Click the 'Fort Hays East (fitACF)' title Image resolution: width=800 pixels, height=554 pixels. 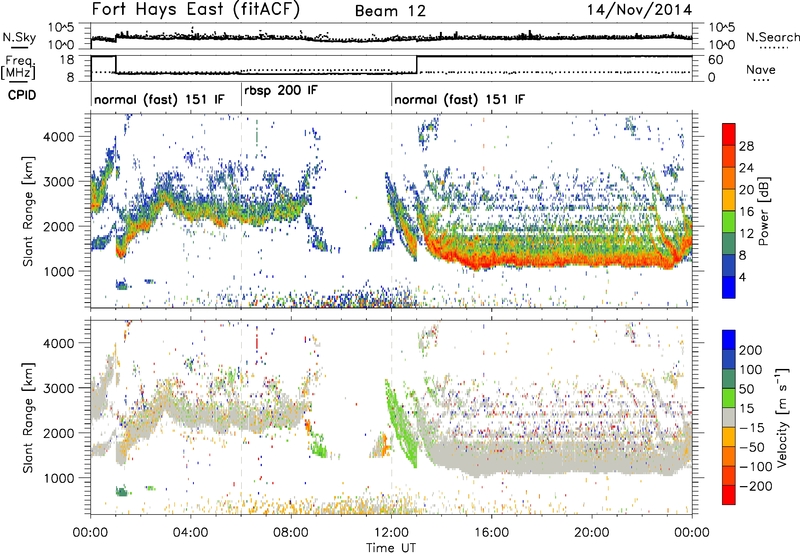tap(196, 9)
